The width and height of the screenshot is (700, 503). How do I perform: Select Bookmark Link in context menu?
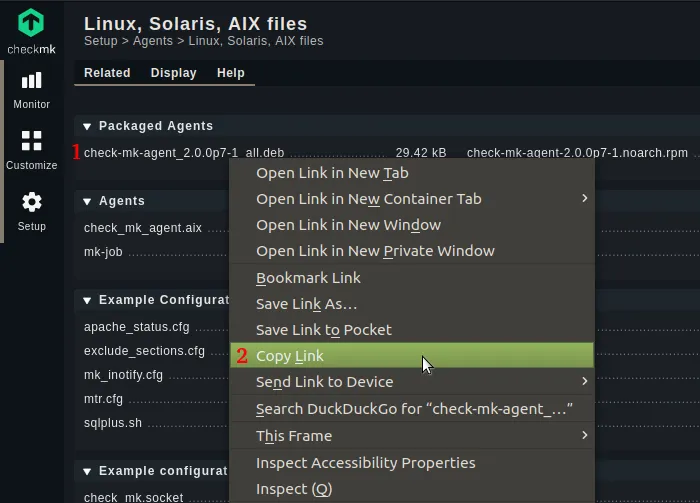point(412,278)
